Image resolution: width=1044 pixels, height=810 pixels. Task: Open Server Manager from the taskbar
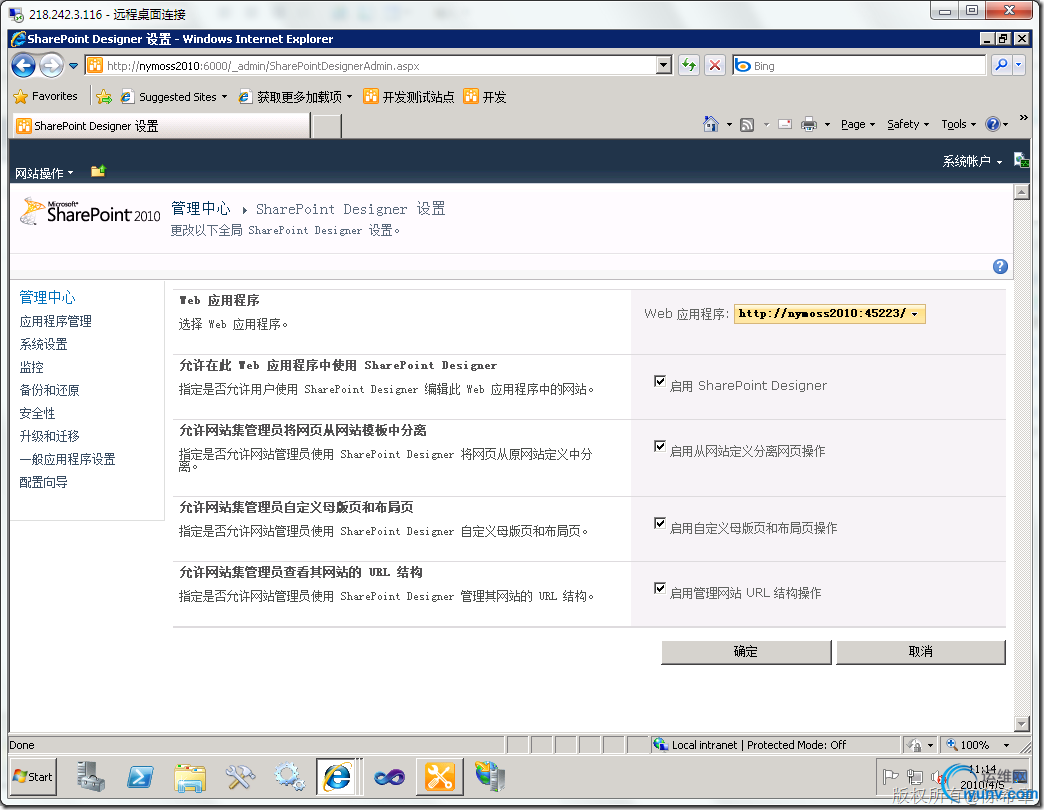pyautogui.click(x=91, y=777)
